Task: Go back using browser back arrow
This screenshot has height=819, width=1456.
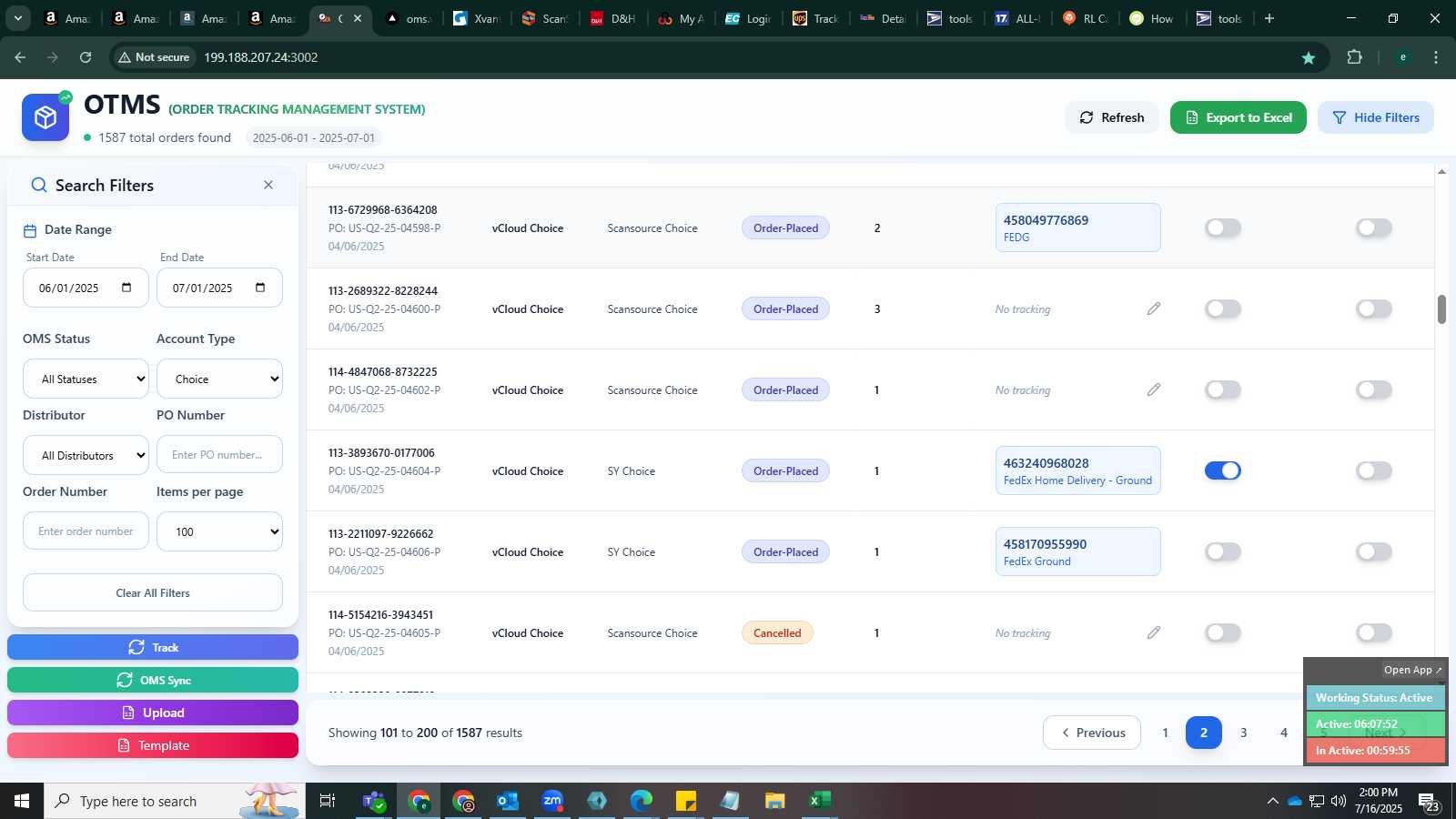Action: pyautogui.click(x=20, y=57)
